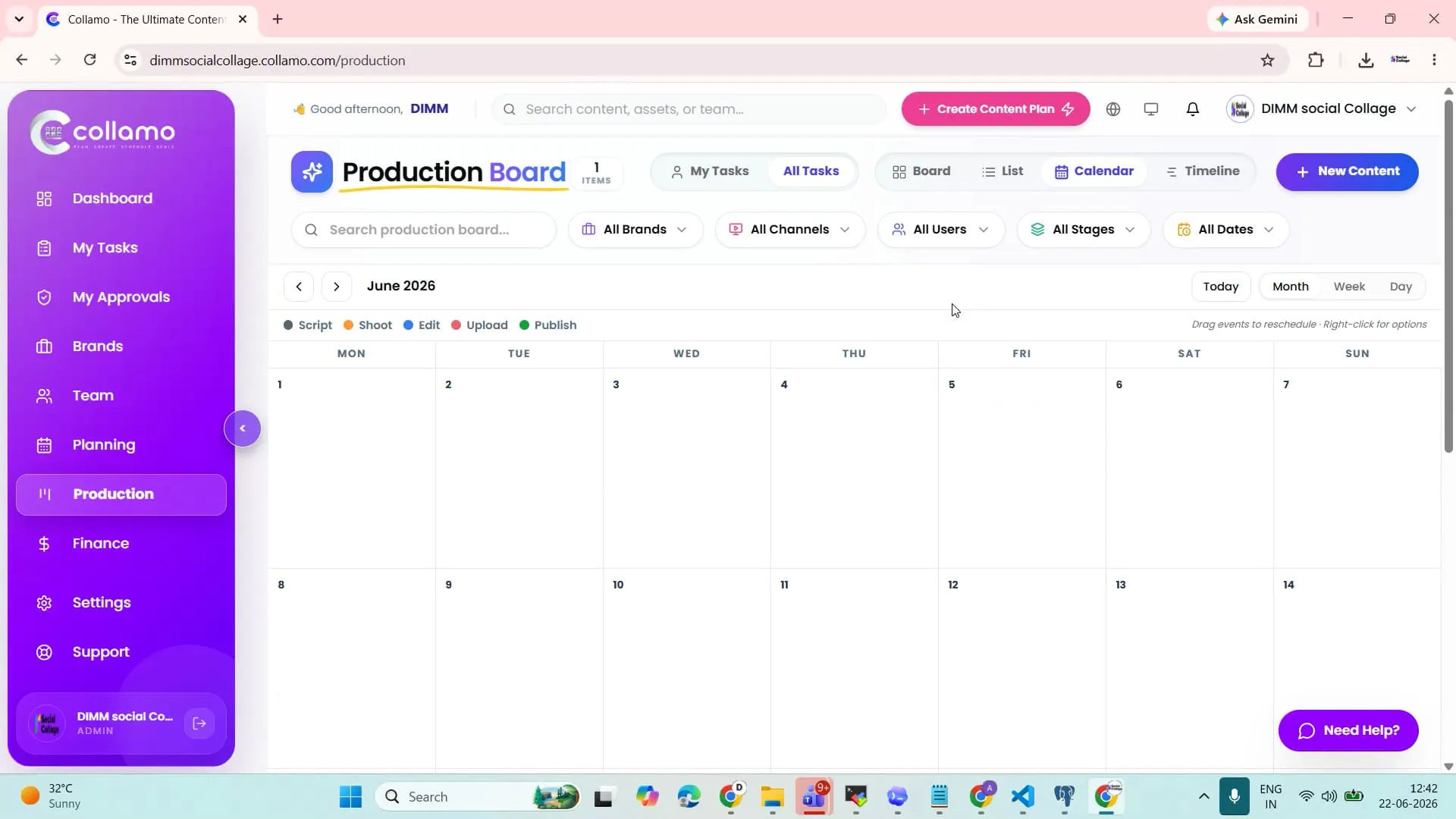The image size is (1456, 819).
Task: Open File Explorer from the taskbar
Action: [x=772, y=797]
